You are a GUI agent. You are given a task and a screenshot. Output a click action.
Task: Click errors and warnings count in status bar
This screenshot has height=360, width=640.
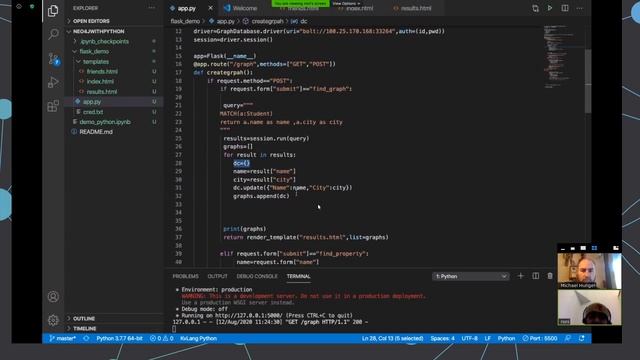(161, 338)
